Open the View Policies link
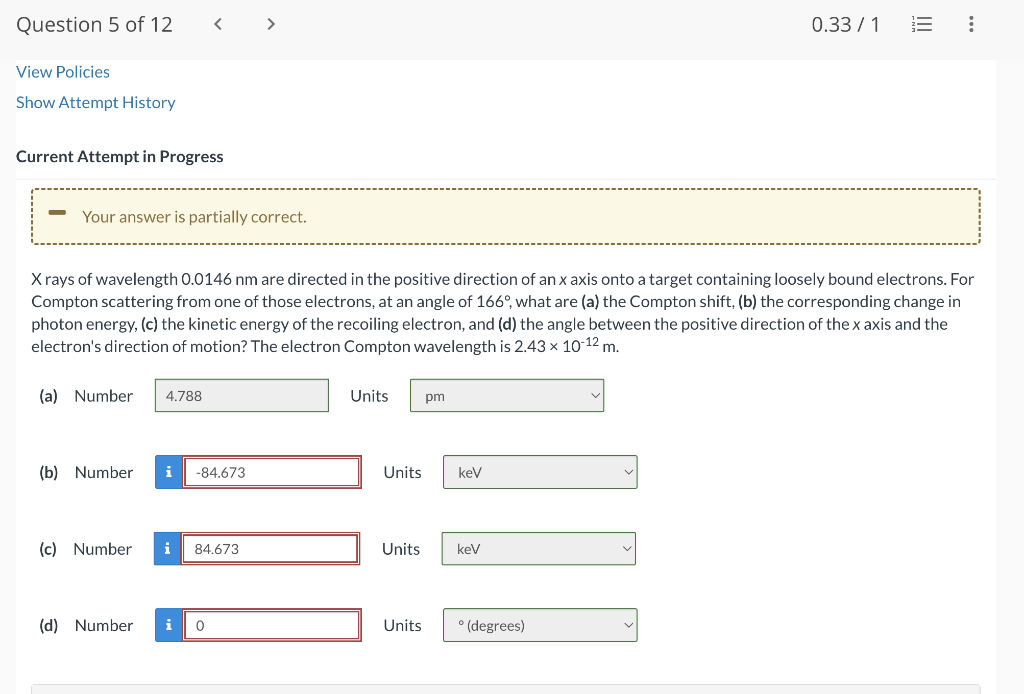 click(x=63, y=72)
